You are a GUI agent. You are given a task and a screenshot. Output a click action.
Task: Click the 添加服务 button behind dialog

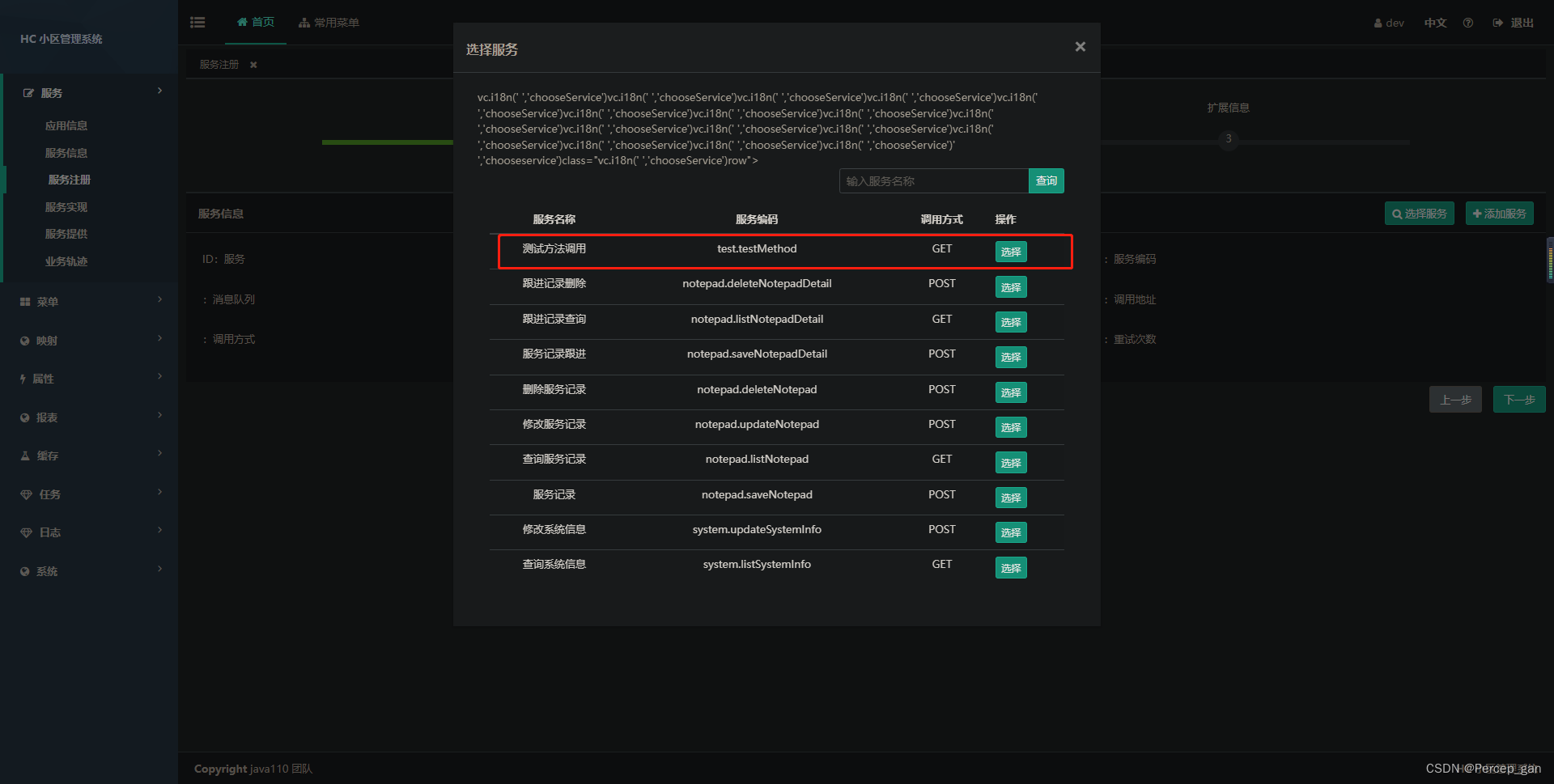point(1500,214)
